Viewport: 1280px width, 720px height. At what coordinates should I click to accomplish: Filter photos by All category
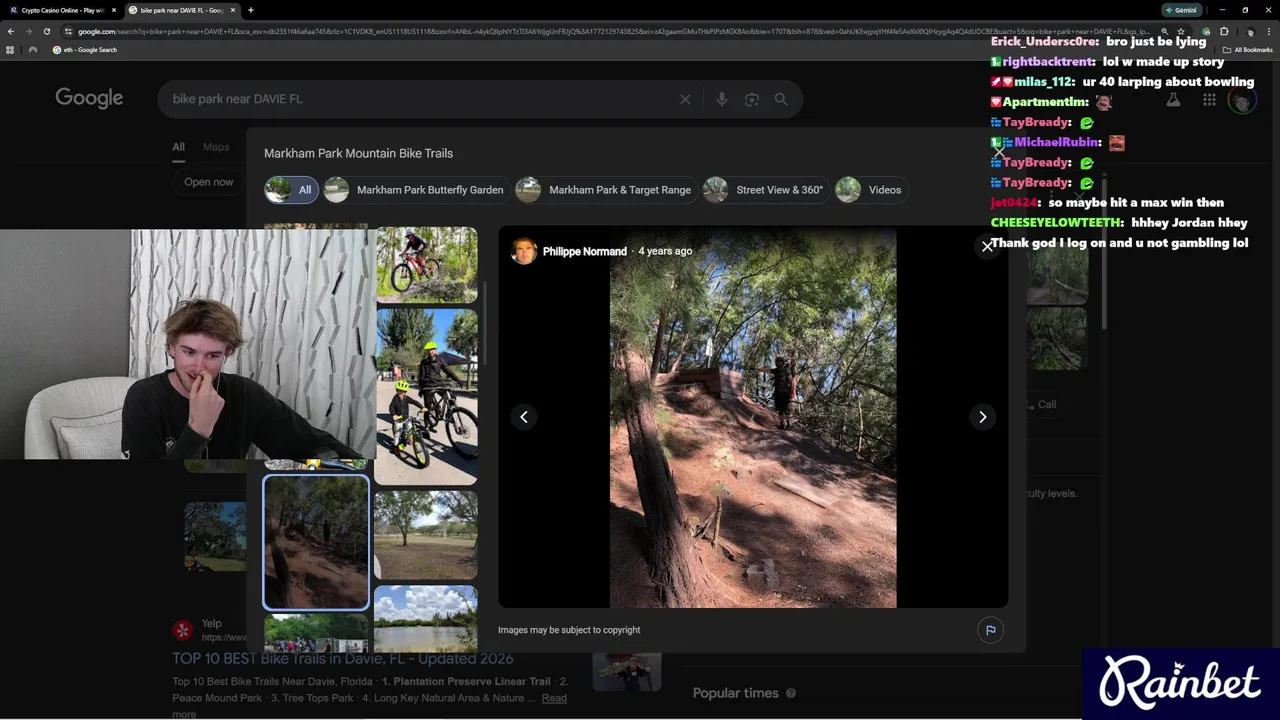[x=291, y=190]
